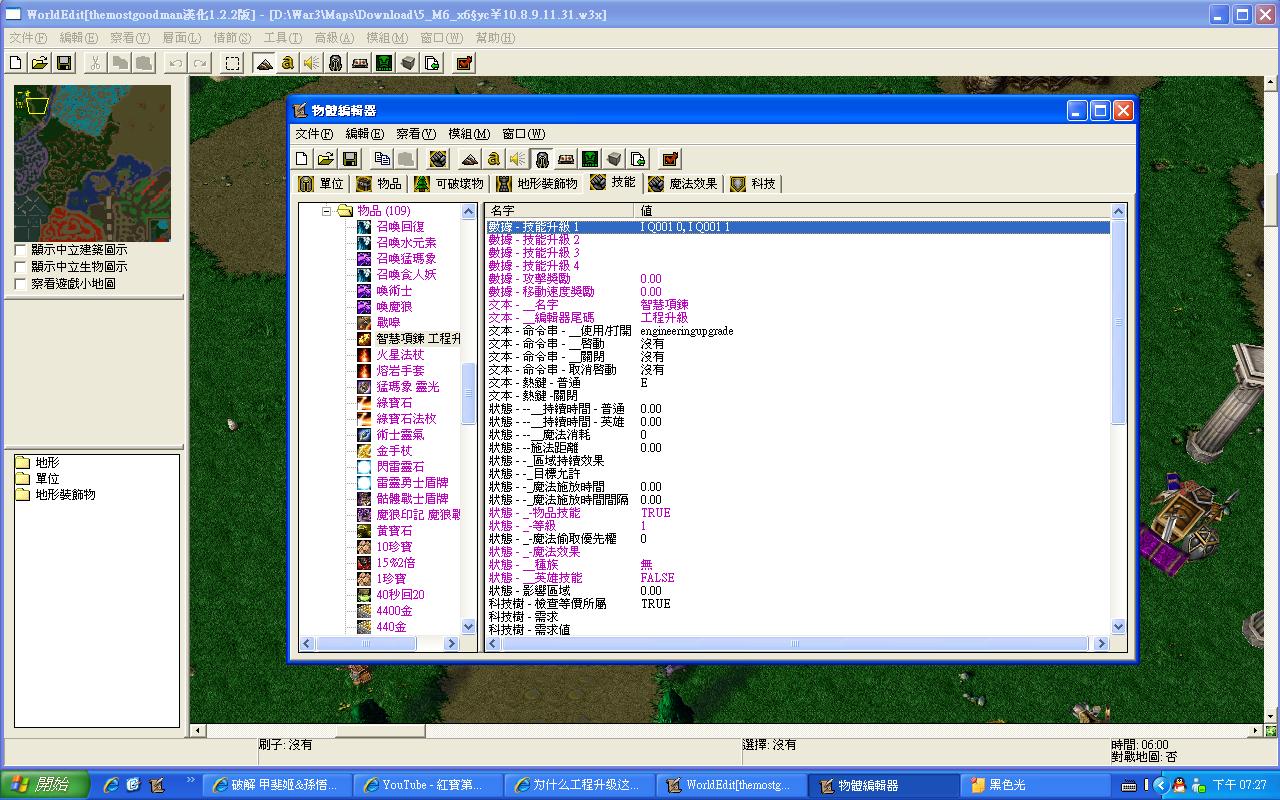Click 值 column header

click(x=872, y=211)
